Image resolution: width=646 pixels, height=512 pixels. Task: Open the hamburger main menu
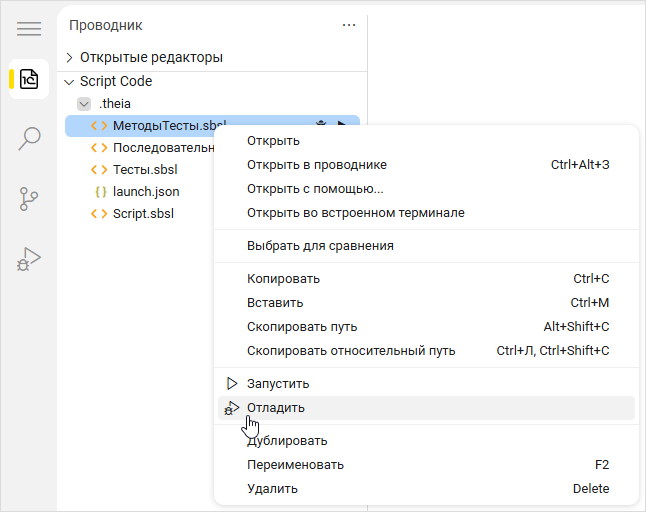(28, 28)
